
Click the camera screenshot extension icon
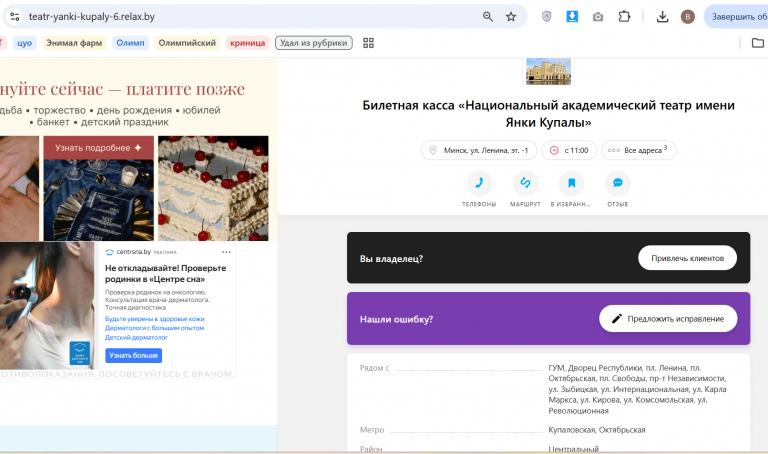tap(598, 17)
